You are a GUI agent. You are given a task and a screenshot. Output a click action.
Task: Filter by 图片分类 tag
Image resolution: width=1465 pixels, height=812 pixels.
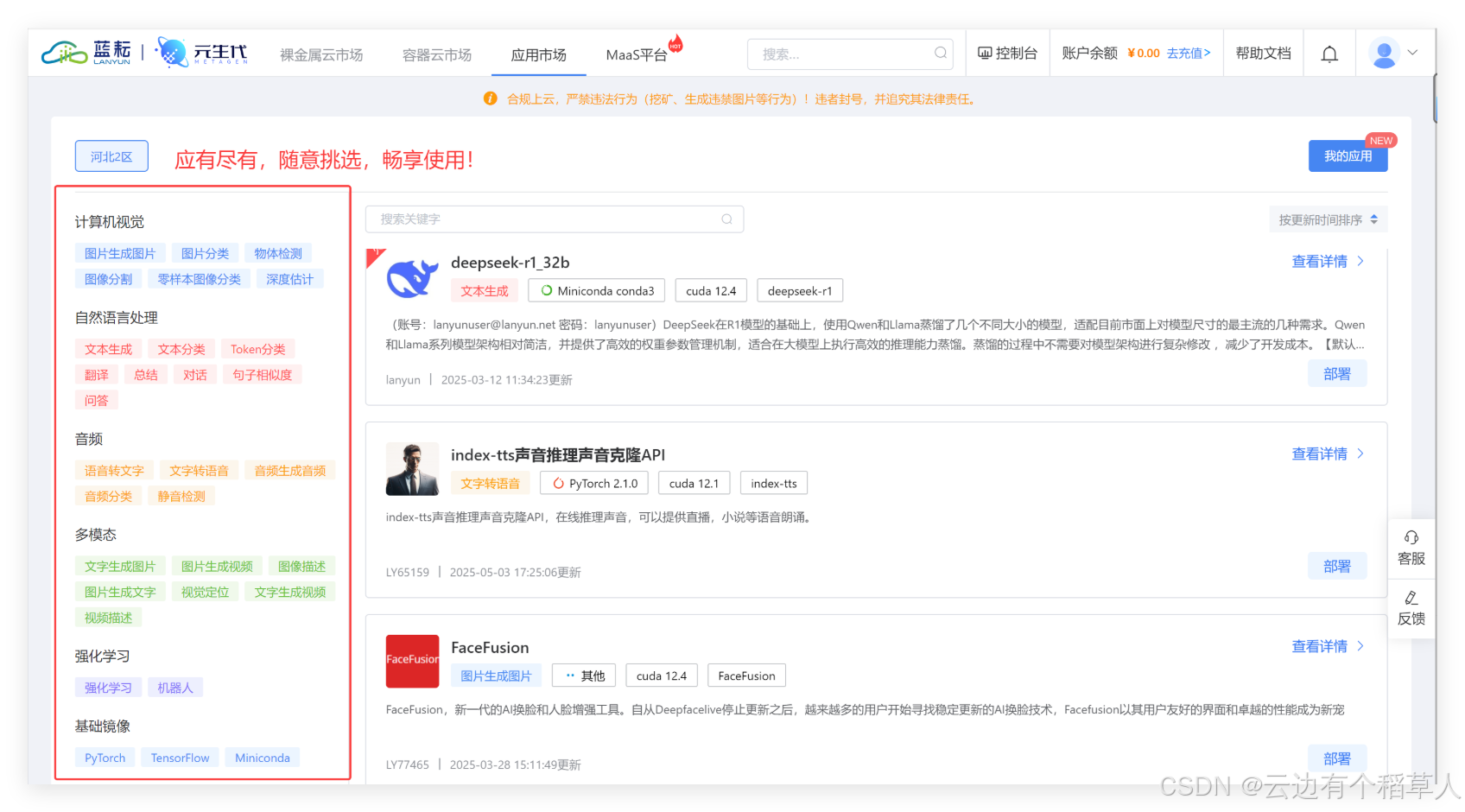[x=205, y=253]
